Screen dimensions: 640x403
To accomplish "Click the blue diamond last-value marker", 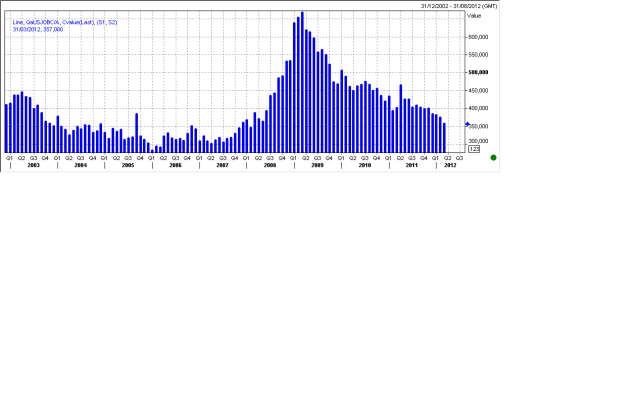I will click(x=467, y=124).
